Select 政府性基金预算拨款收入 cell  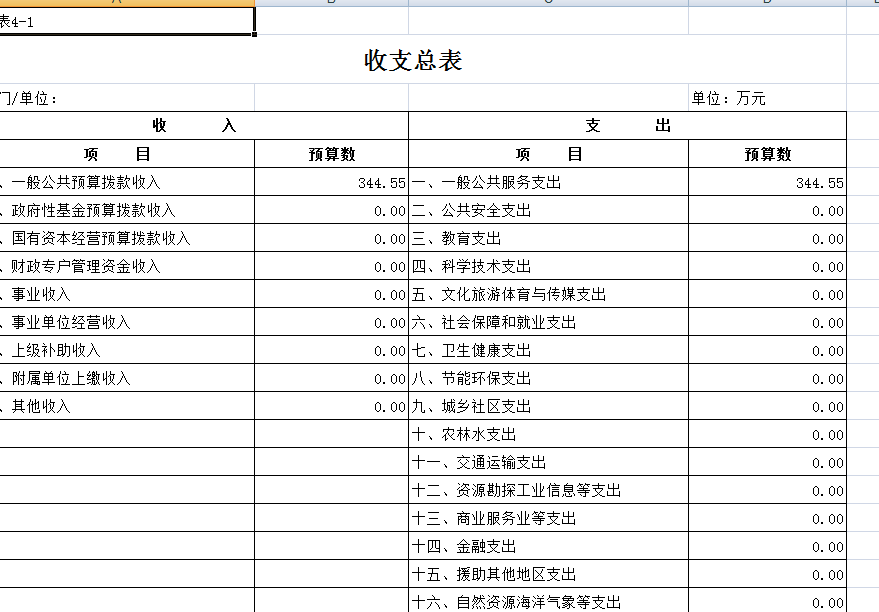point(127,210)
